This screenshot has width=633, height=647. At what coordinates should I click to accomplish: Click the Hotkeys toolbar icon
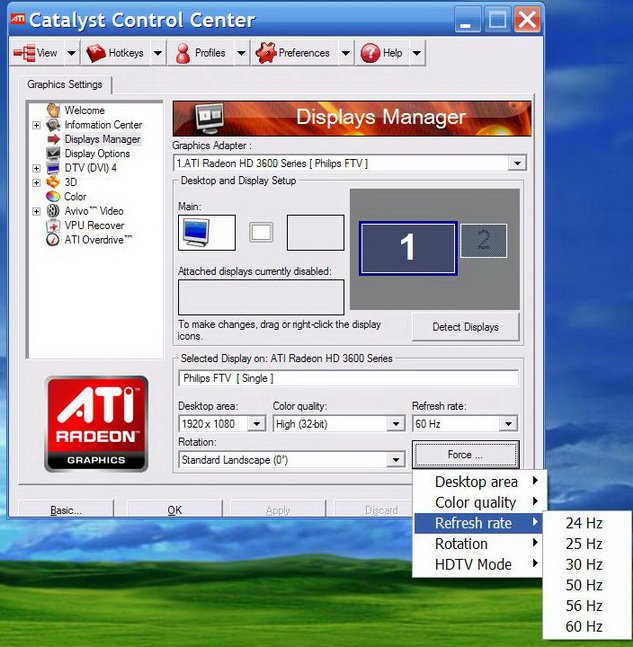click(97, 53)
